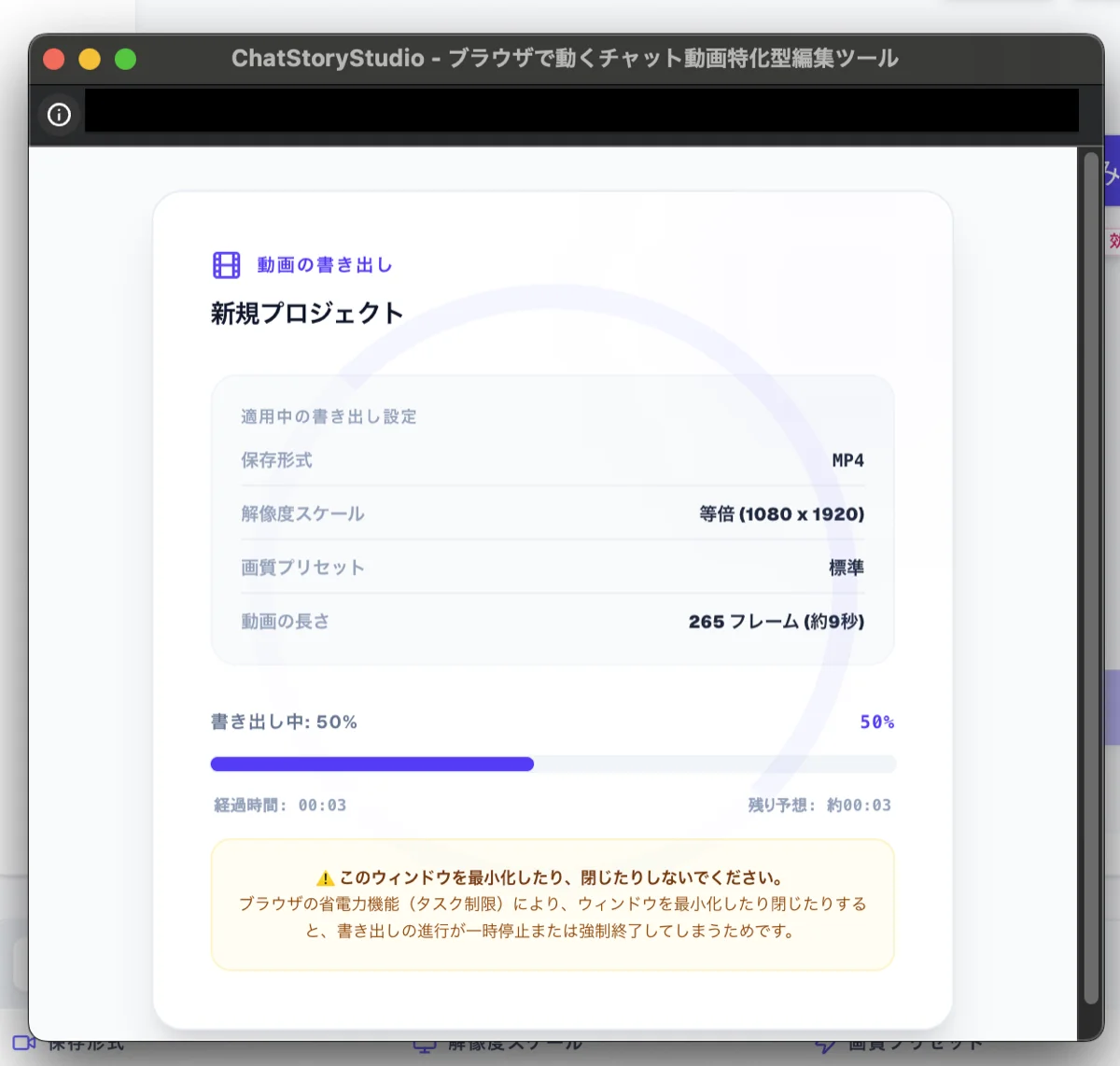The image size is (1120, 1066).
Task: Click the yellow minimize button of the window
Action: tap(90, 59)
